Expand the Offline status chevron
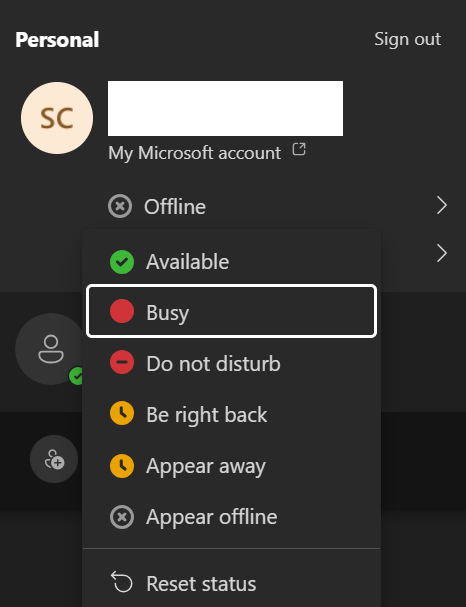 click(x=442, y=205)
